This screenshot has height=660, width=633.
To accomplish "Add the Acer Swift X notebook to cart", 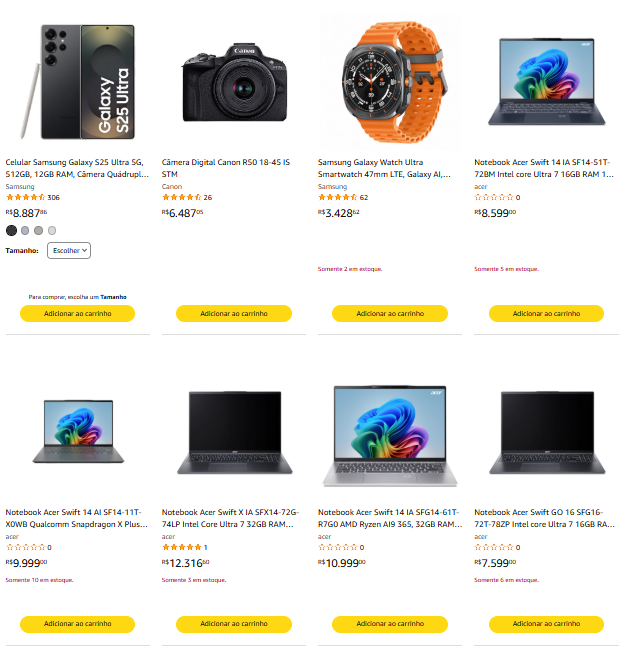I will [x=233, y=623].
